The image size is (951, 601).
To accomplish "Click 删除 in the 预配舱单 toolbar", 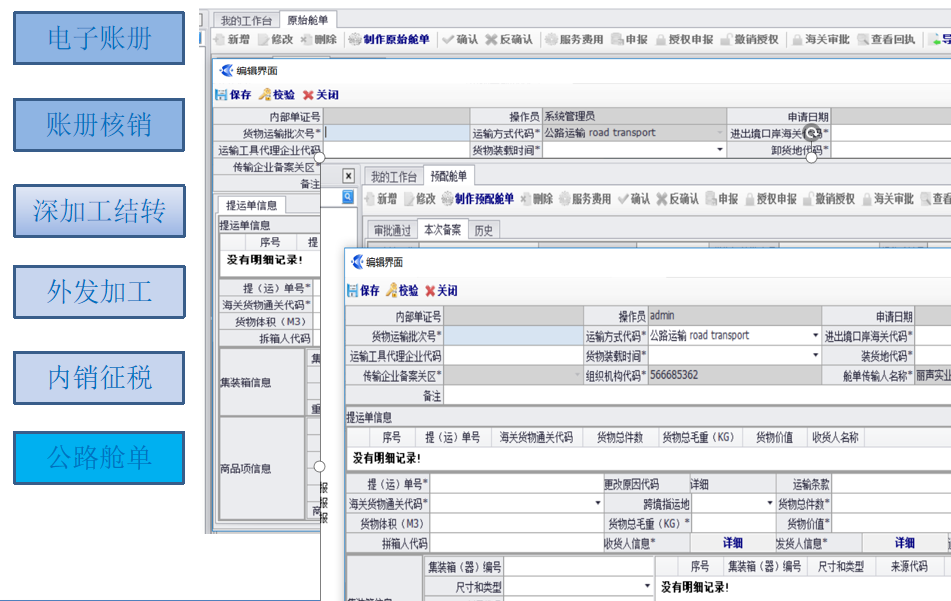I will coord(537,199).
